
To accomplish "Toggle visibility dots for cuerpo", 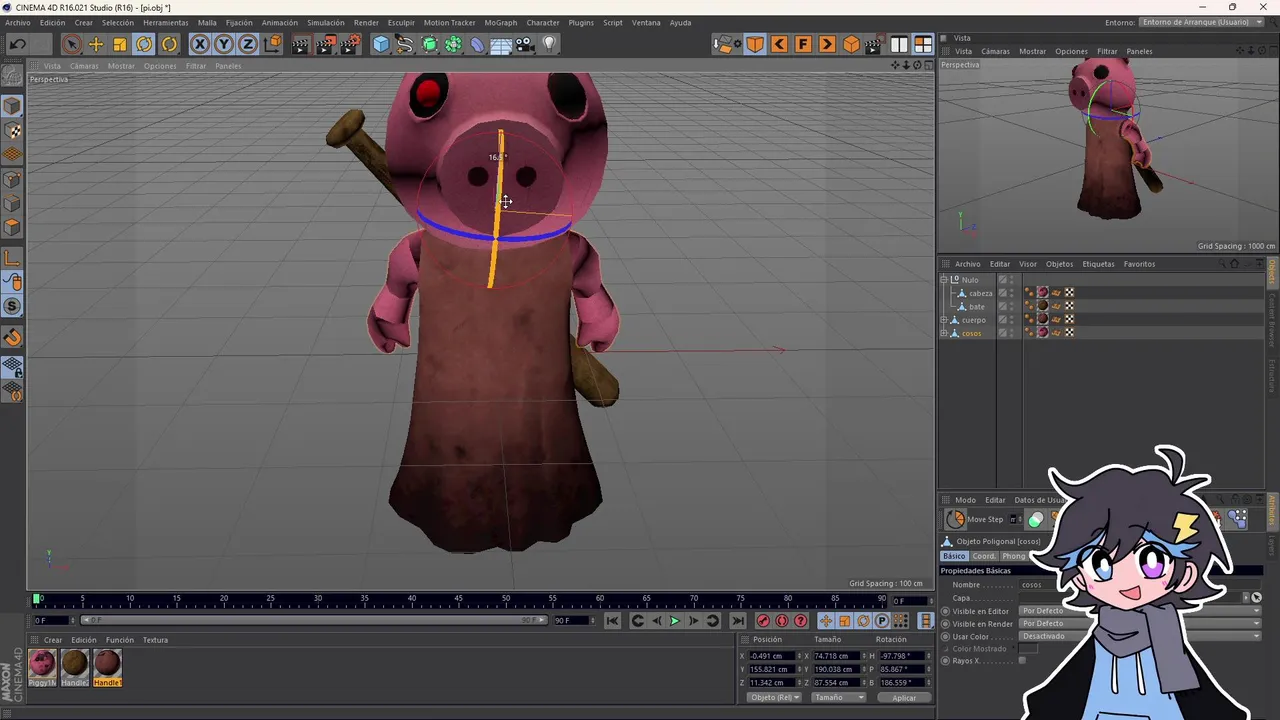I will point(1011,320).
